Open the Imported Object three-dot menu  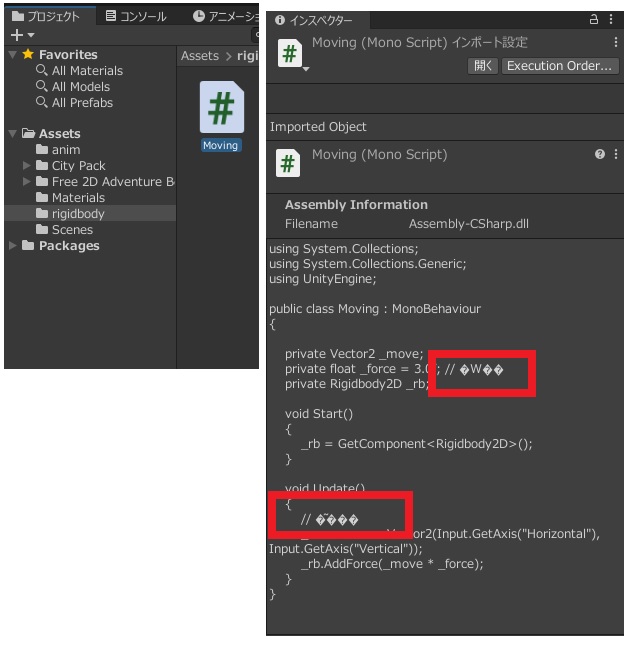tap(615, 155)
